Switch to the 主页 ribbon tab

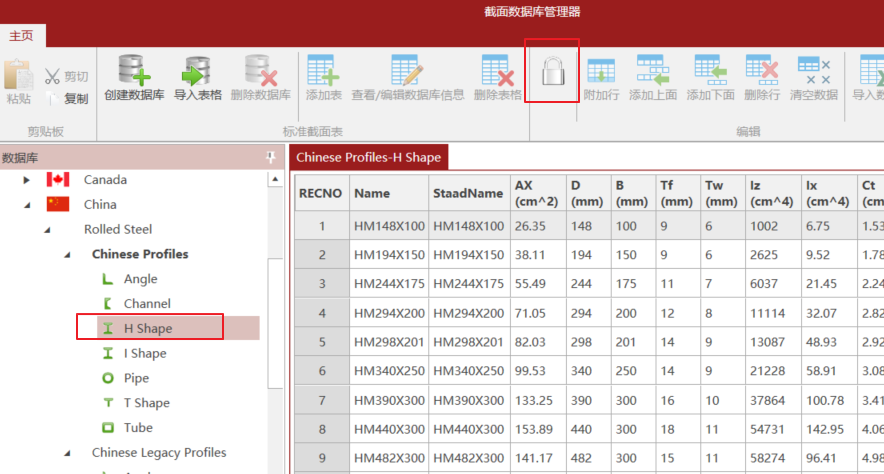click(21, 35)
